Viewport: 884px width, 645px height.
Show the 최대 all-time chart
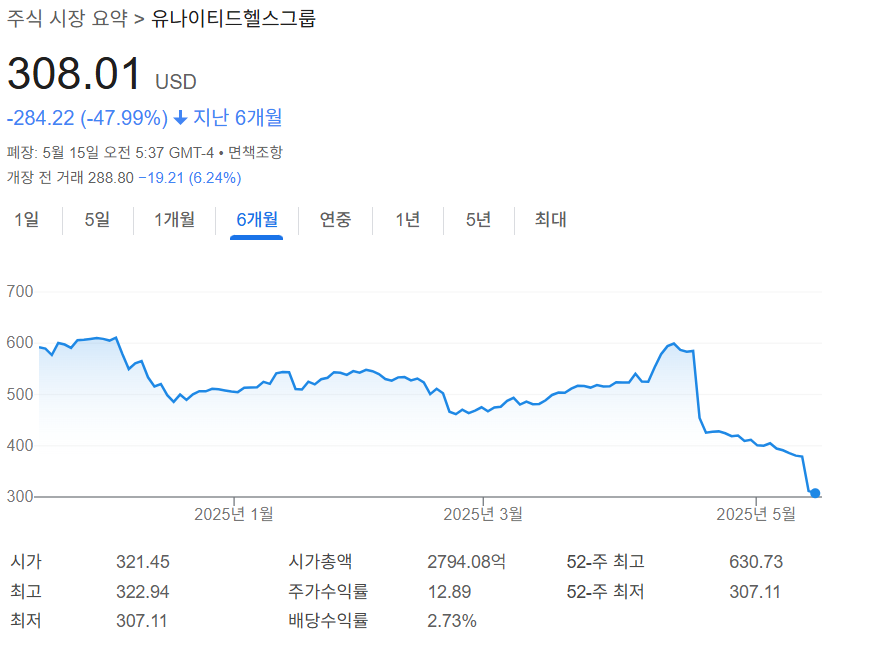coord(548,220)
